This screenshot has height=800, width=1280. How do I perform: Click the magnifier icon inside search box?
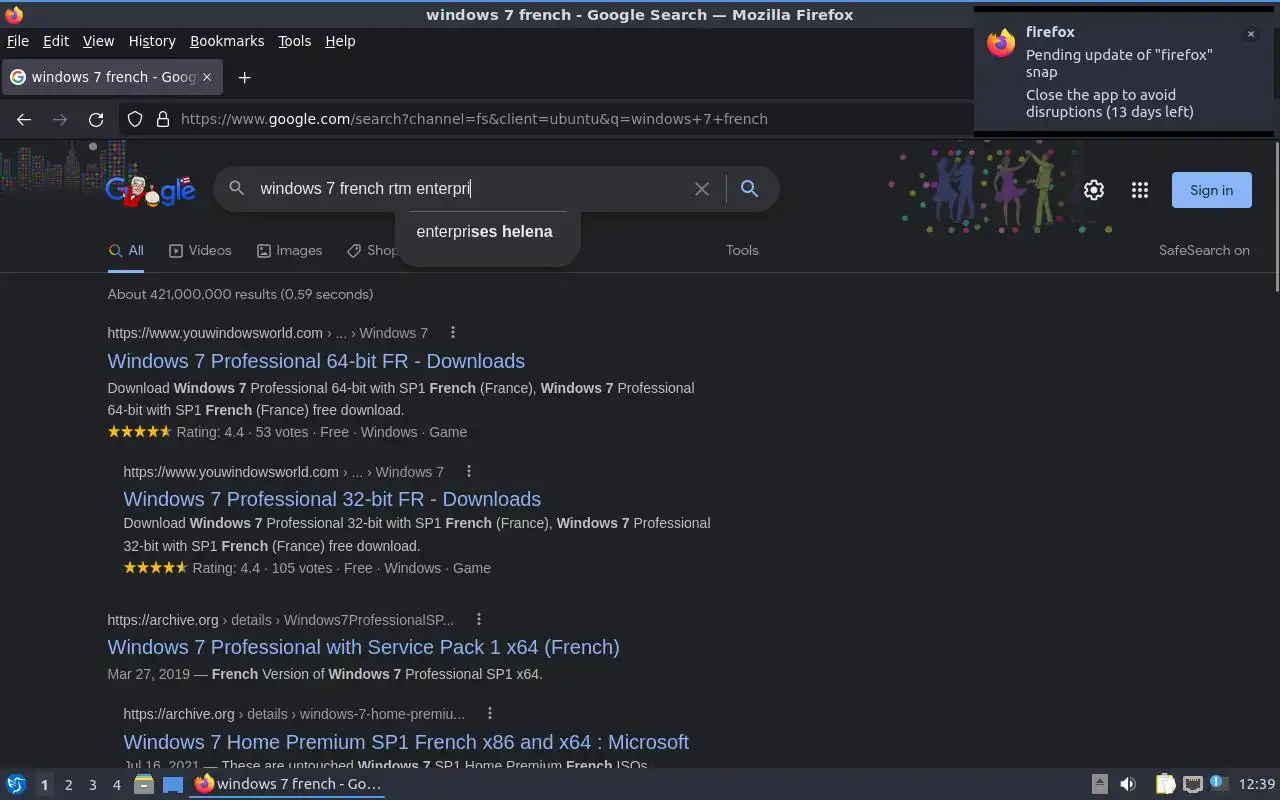point(237,188)
